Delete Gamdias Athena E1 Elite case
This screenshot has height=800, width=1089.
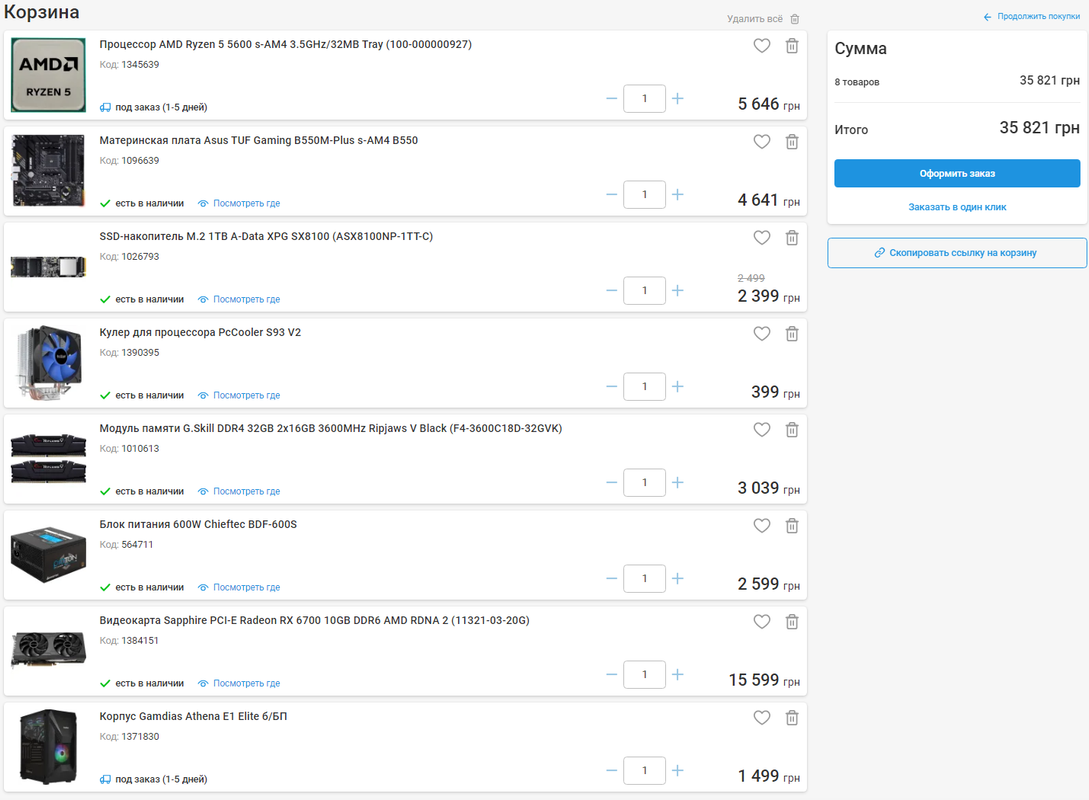click(792, 717)
